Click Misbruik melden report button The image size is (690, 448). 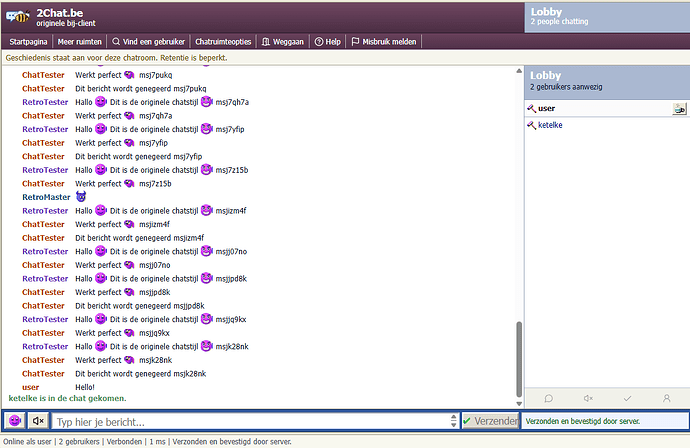tap(384, 42)
